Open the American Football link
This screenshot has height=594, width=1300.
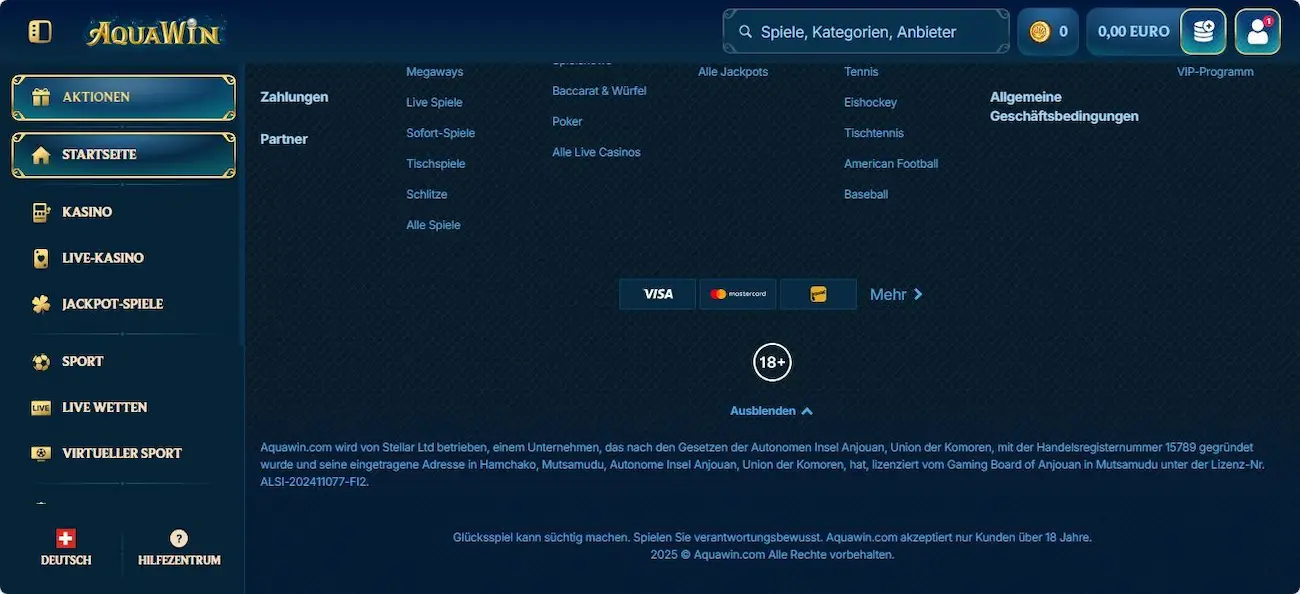(x=891, y=163)
